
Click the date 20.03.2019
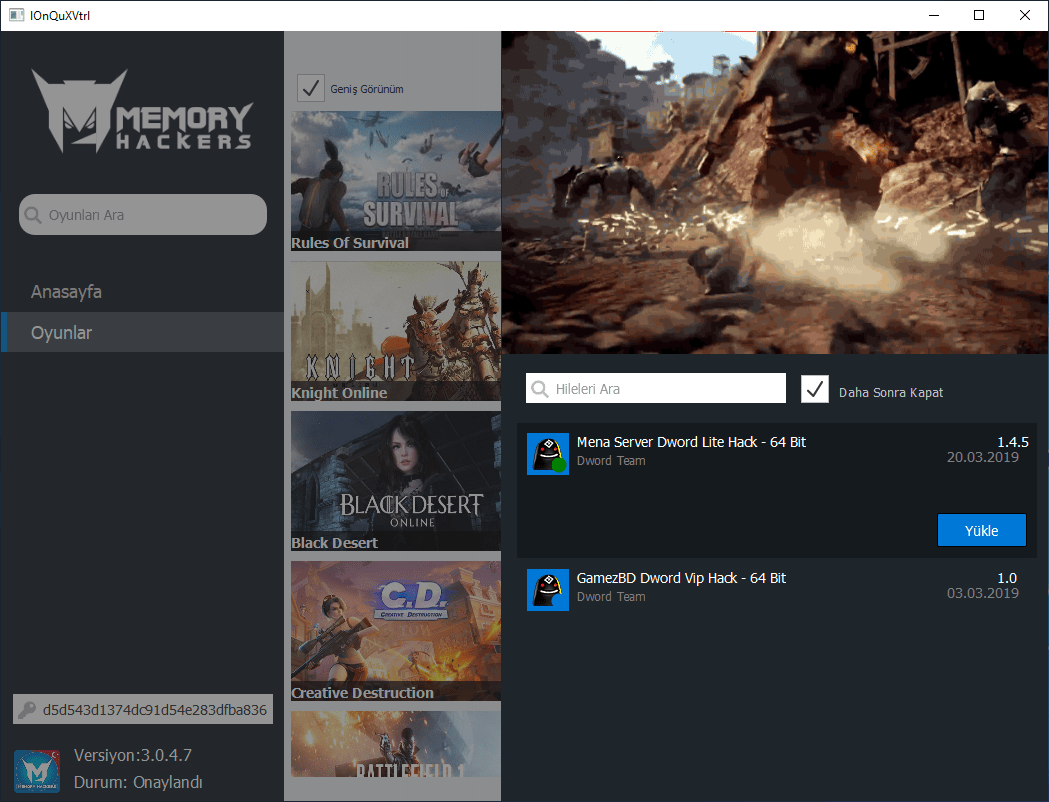pos(983,458)
